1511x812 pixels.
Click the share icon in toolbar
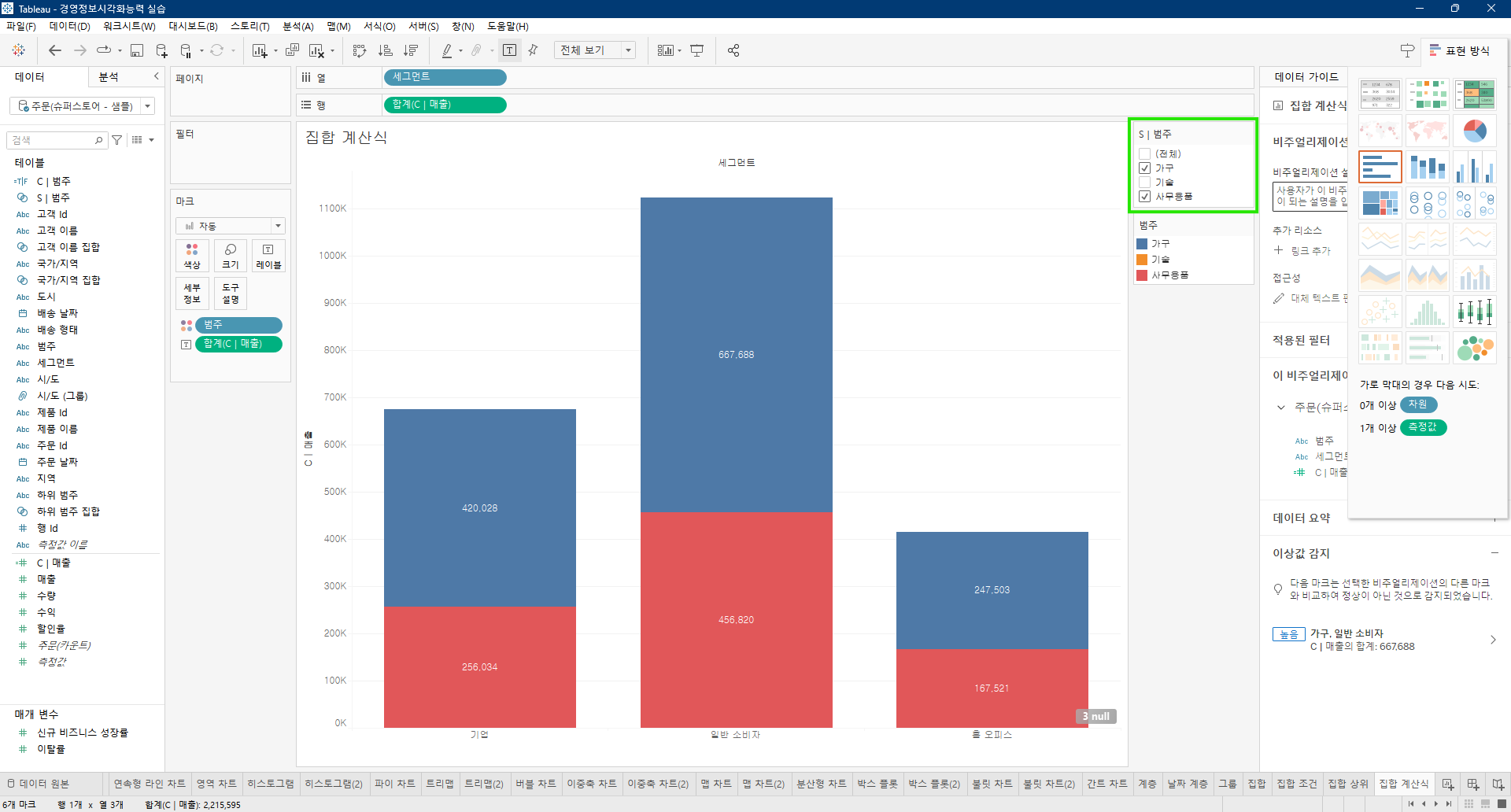tap(733, 50)
